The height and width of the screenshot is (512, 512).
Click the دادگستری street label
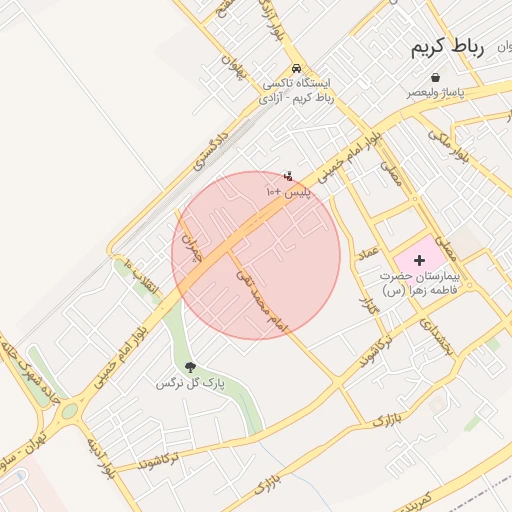(211, 151)
